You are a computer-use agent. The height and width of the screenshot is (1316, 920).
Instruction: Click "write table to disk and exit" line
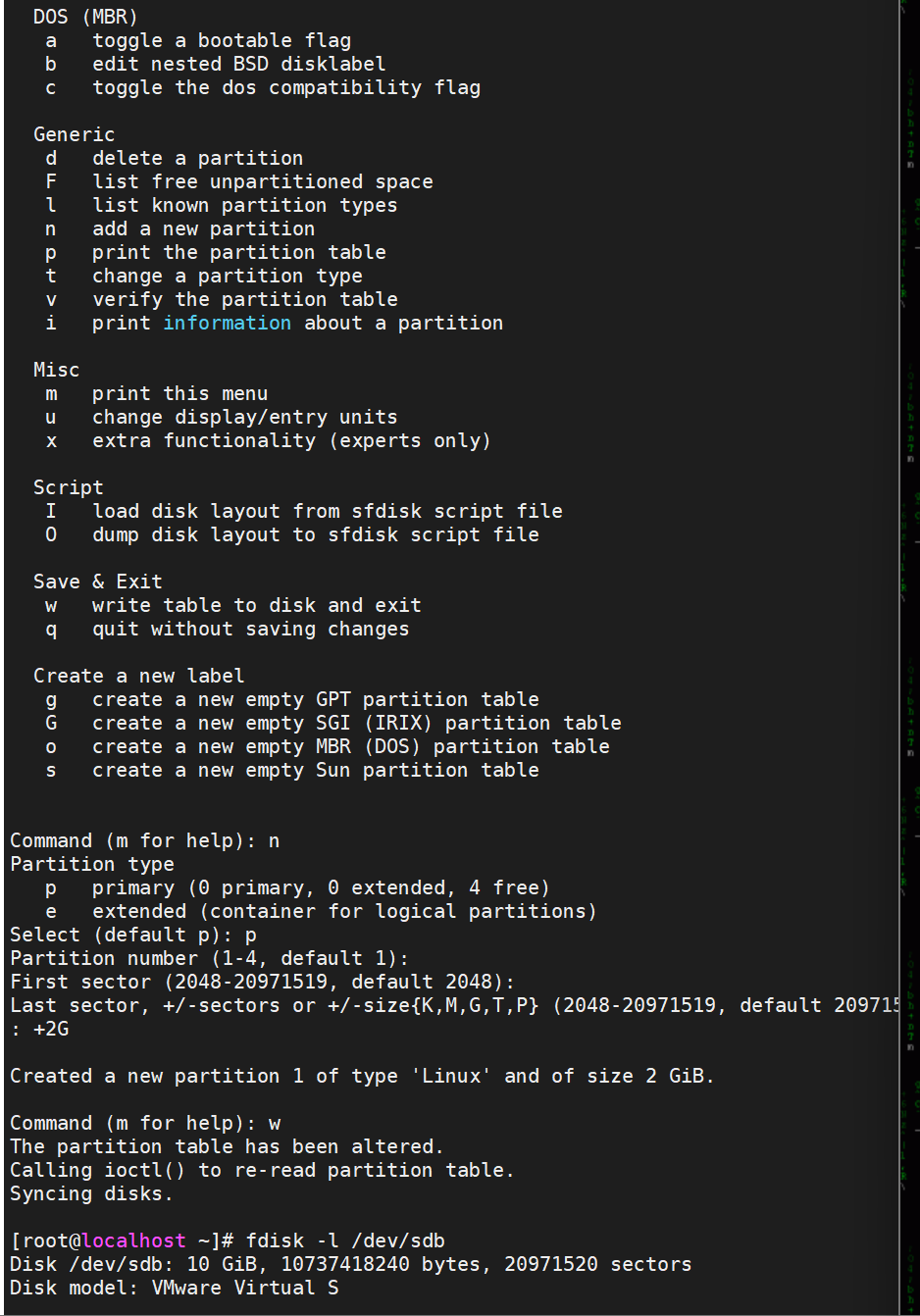[256, 605]
